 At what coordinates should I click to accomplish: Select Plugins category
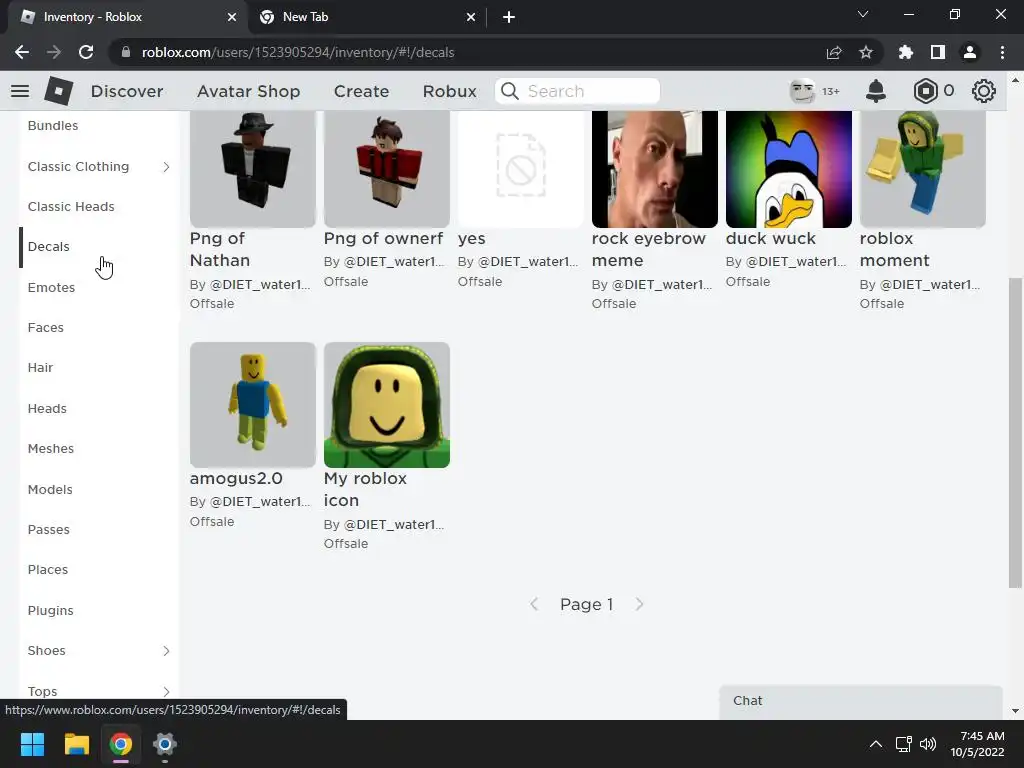coord(50,610)
